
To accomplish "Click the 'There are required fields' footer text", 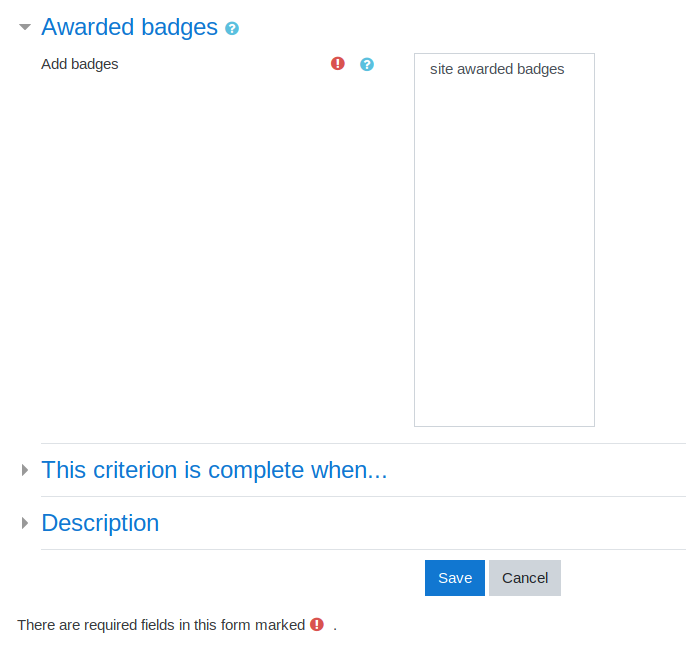I will tap(161, 625).
